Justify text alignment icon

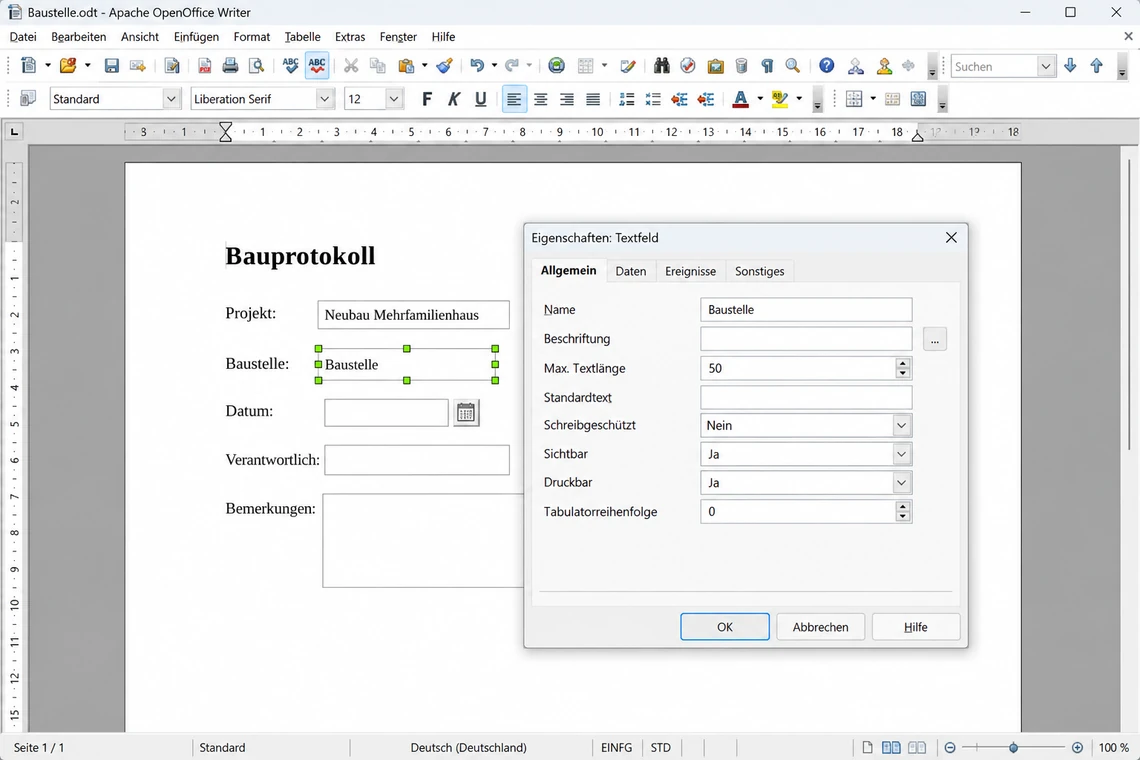593,99
